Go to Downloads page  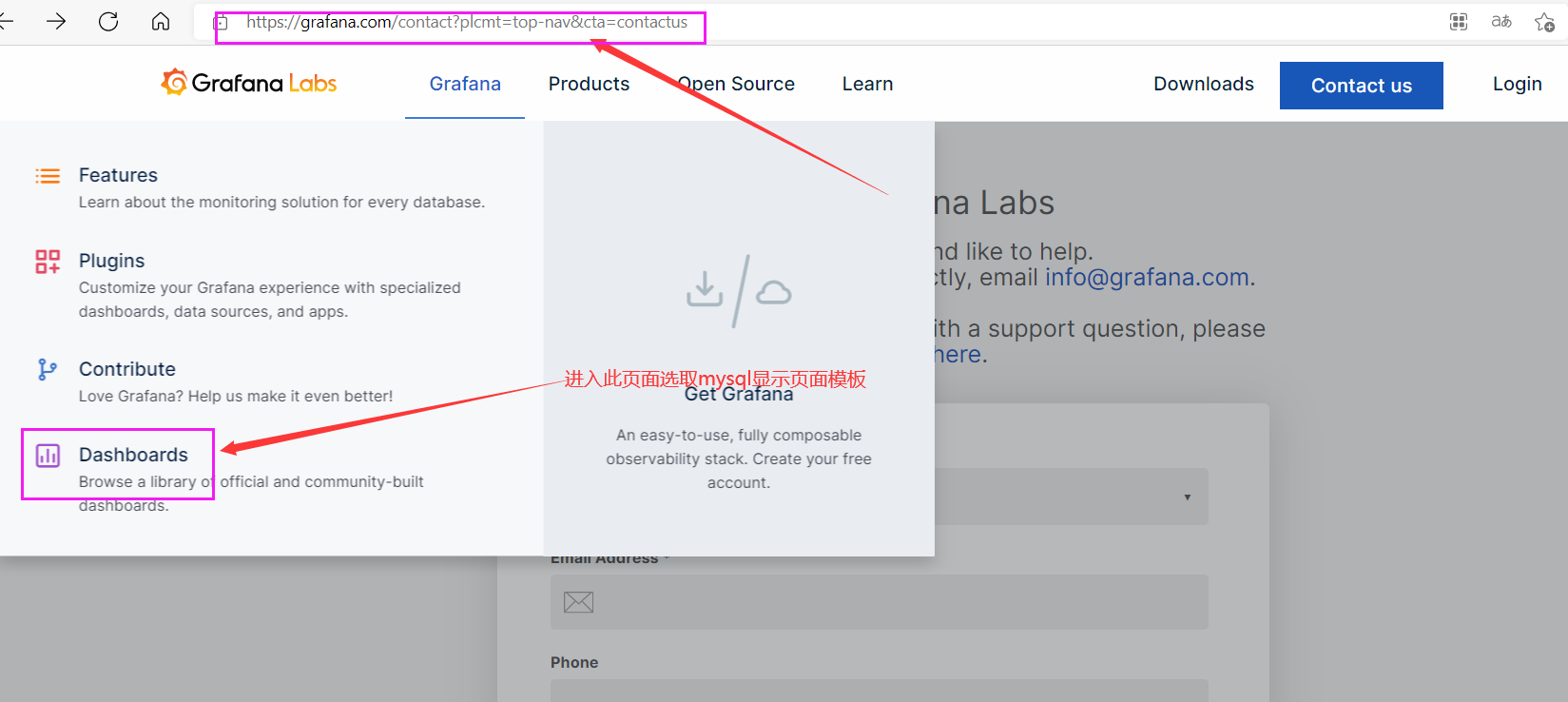[1204, 84]
